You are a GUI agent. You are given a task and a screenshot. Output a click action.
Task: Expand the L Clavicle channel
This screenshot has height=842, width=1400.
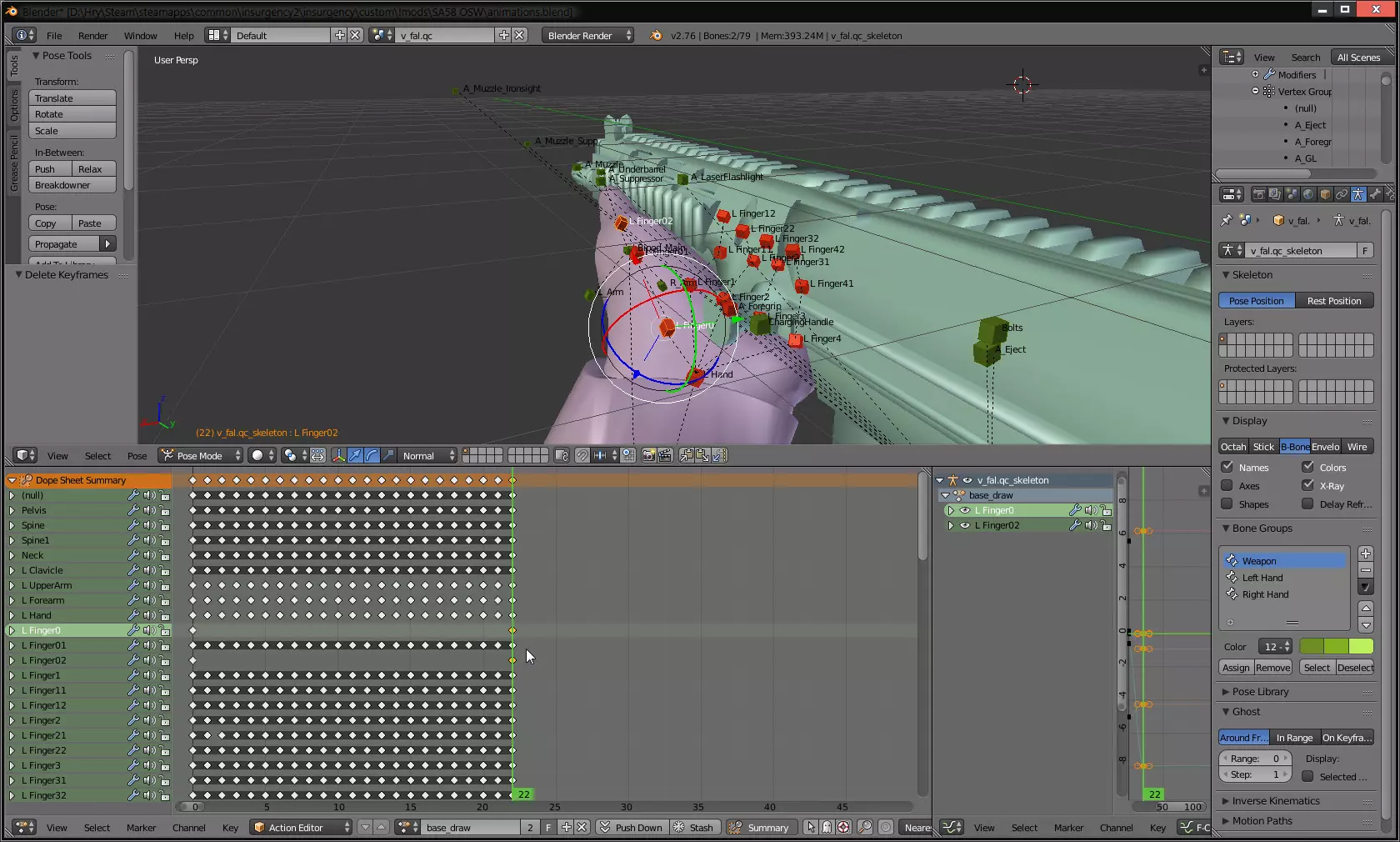click(x=12, y=570)
